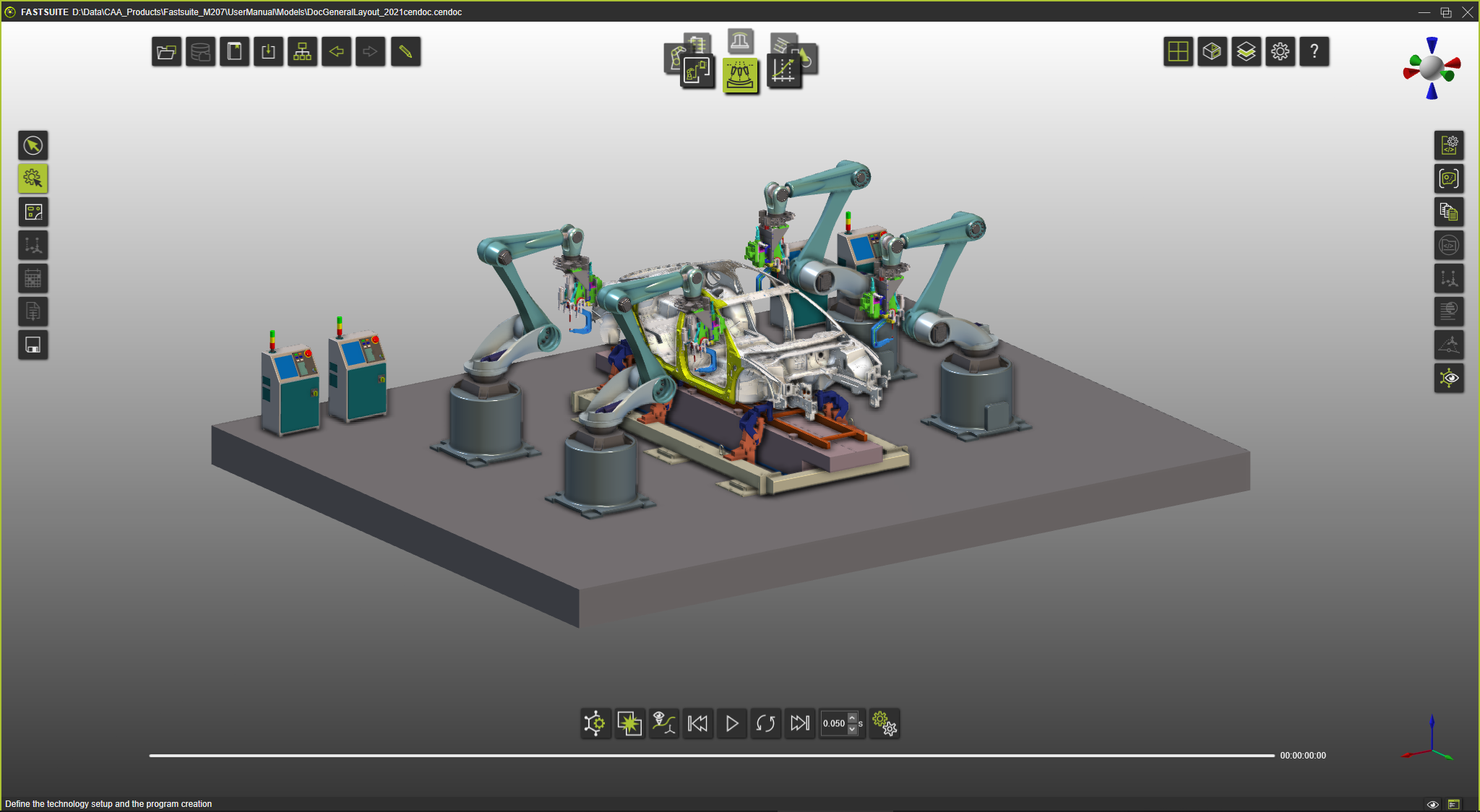Click the undo back arrow button

pyautogui.click(x=337, y=51)
